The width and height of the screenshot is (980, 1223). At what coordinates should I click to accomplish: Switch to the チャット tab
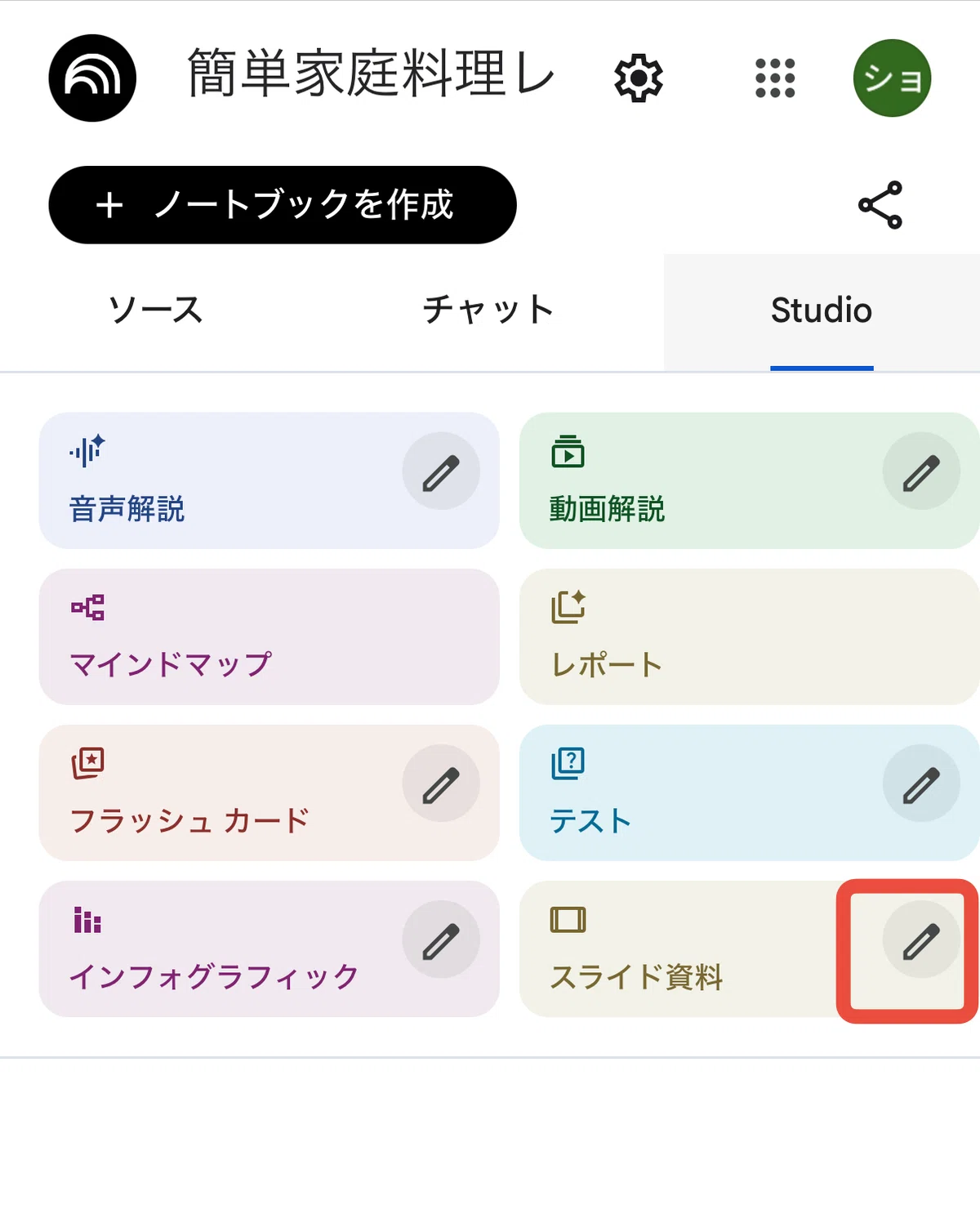coord(488,310)
